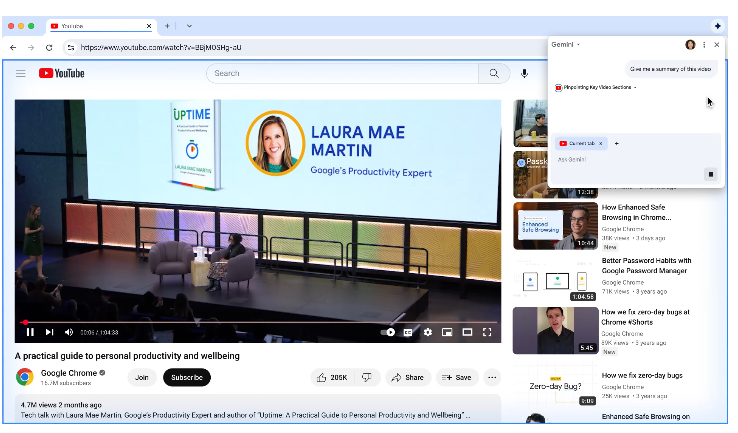Image resolution: width=738 pixels, height=433 pixels.
Task: Stop the Gemini response generation
Action: pyautogui.click(x=711, y=174)
